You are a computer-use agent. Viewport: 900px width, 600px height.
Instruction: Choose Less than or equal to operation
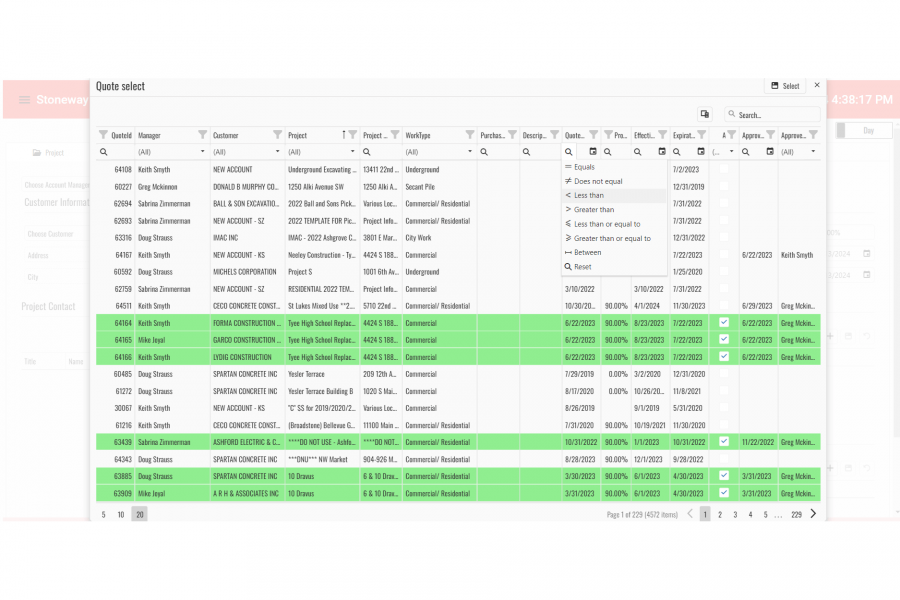pyautogui.click(x=614, y=224)
